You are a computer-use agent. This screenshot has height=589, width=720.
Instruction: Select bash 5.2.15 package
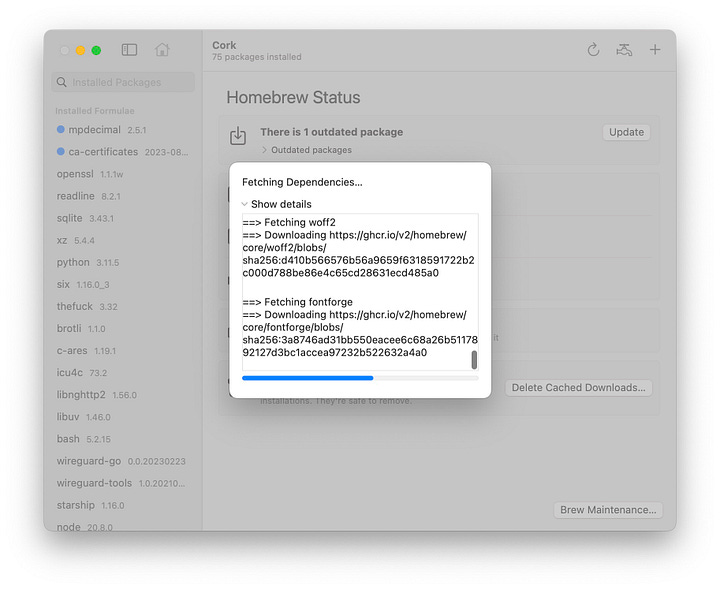click(123, 439)
